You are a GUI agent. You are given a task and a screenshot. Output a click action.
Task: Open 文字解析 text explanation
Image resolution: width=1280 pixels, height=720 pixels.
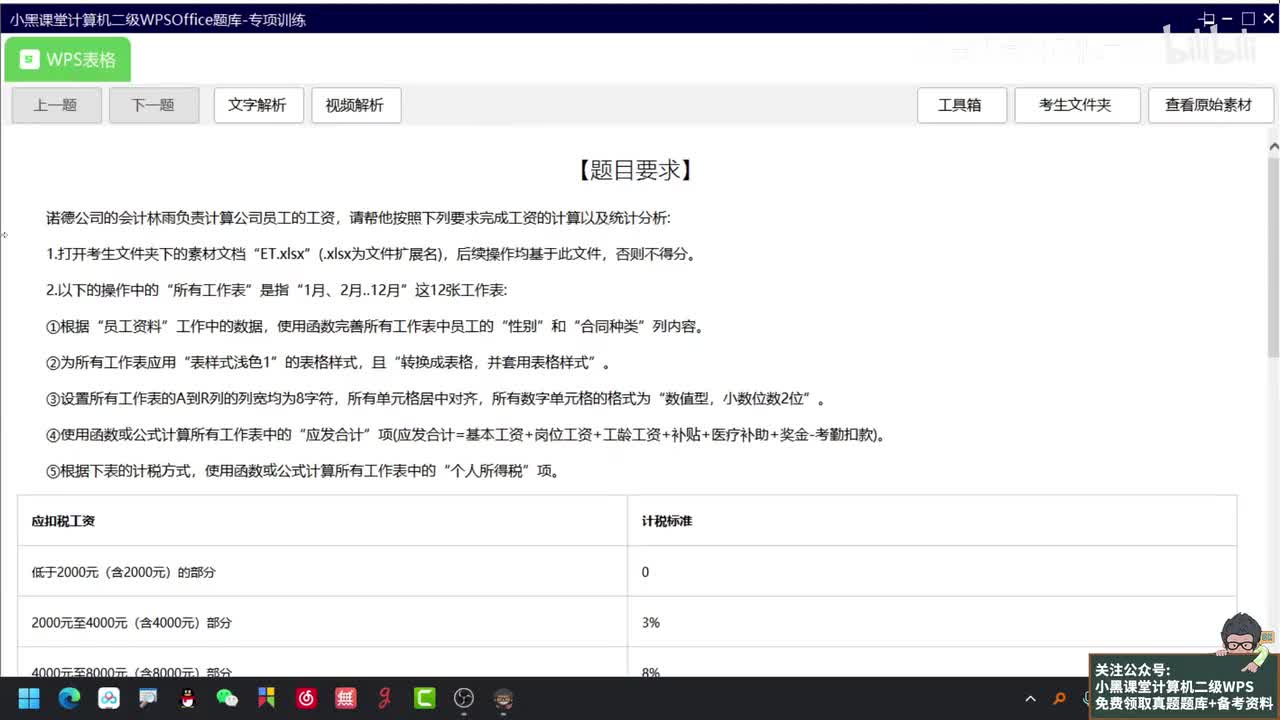258,105
